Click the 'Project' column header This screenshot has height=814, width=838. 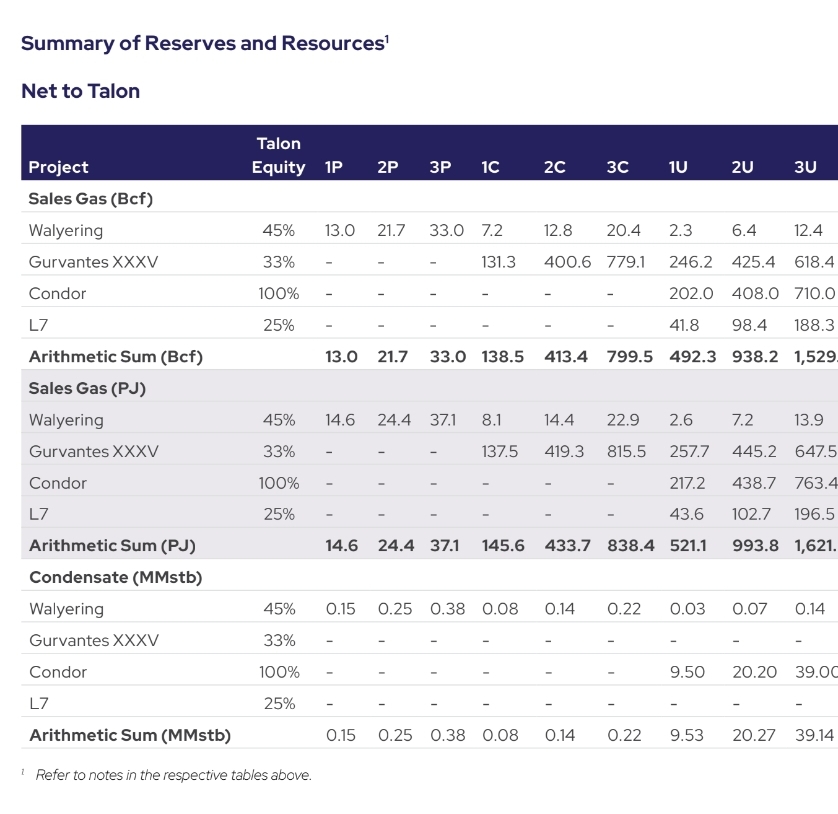point(58,167)
